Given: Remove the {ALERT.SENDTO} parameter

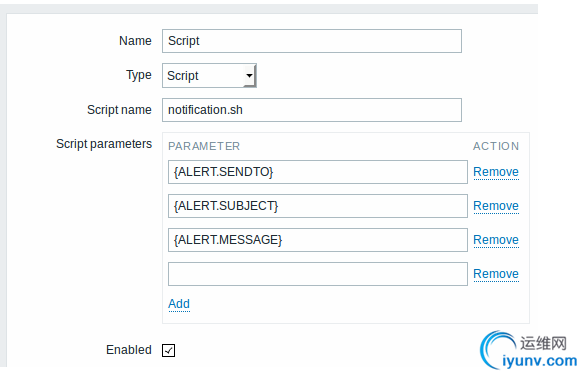Looking at the screenshot, I should pos(496,172).
